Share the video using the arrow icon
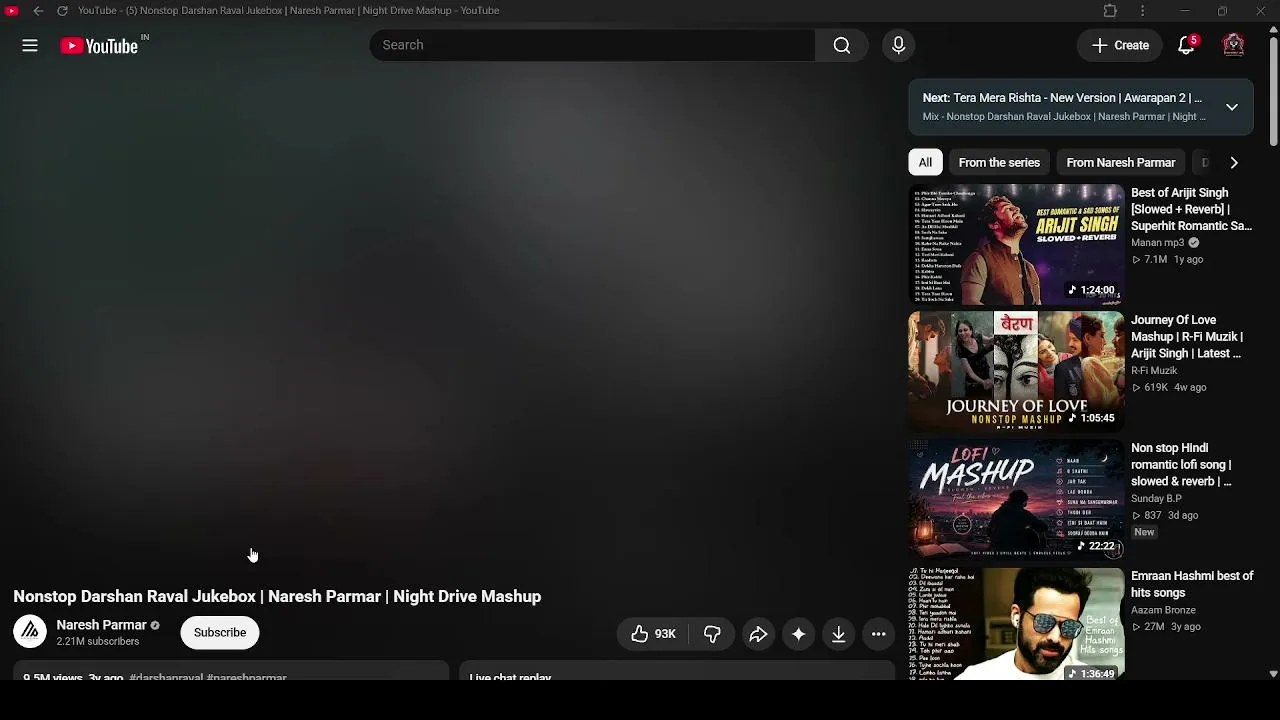1280x720 pixels. point(758,634)
